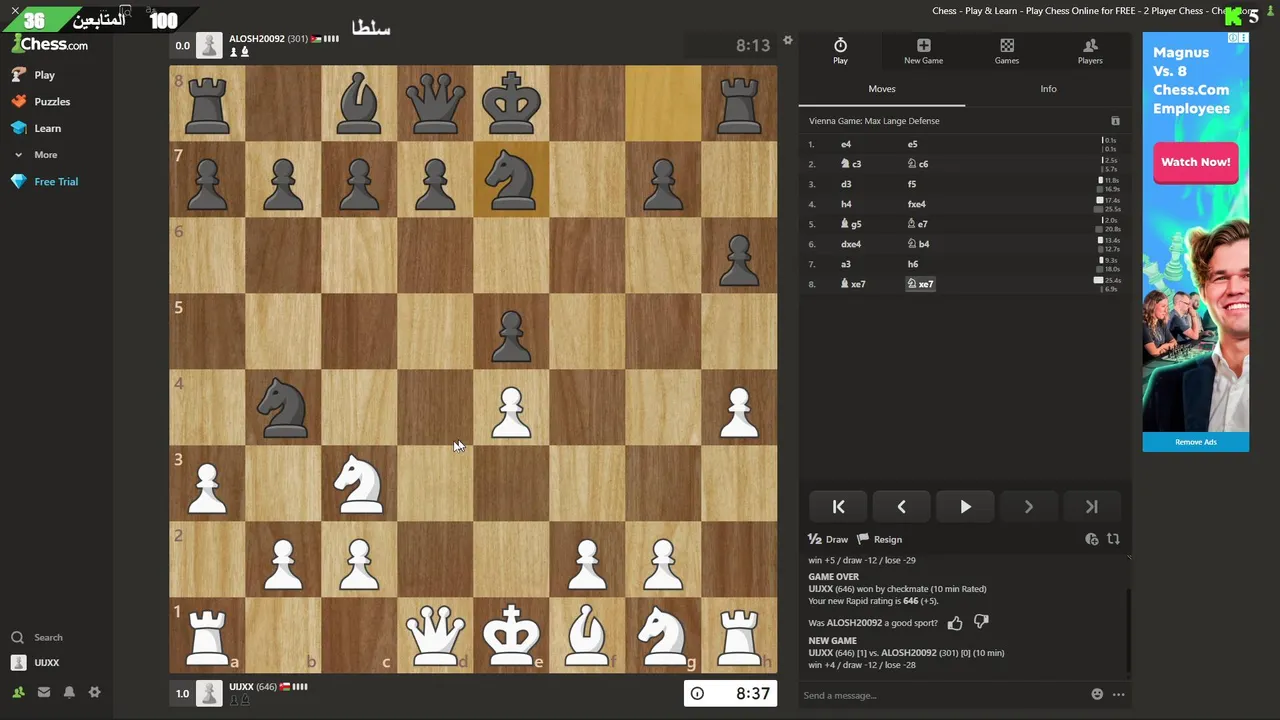Open Search in the left sidebar
Viewport: 1280px width, 720px height.
point(37,637)
